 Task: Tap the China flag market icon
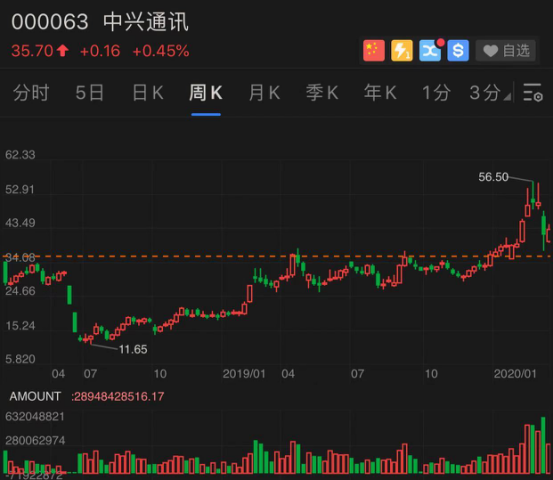[374, 50]
